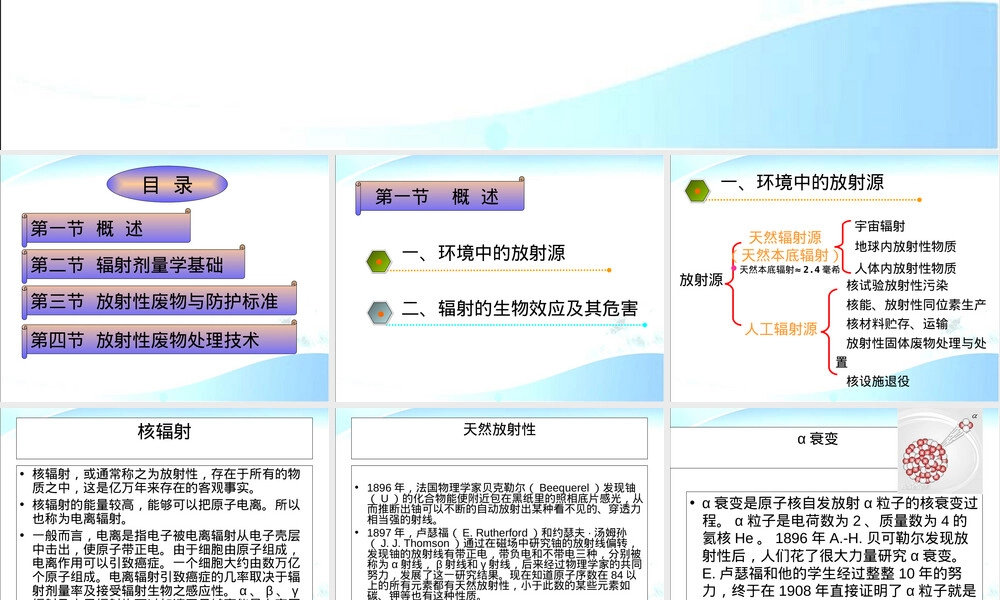1000x600 pixels.
Task: Select the 核辐射 slide thumbnail
Action: pos(165,504)
